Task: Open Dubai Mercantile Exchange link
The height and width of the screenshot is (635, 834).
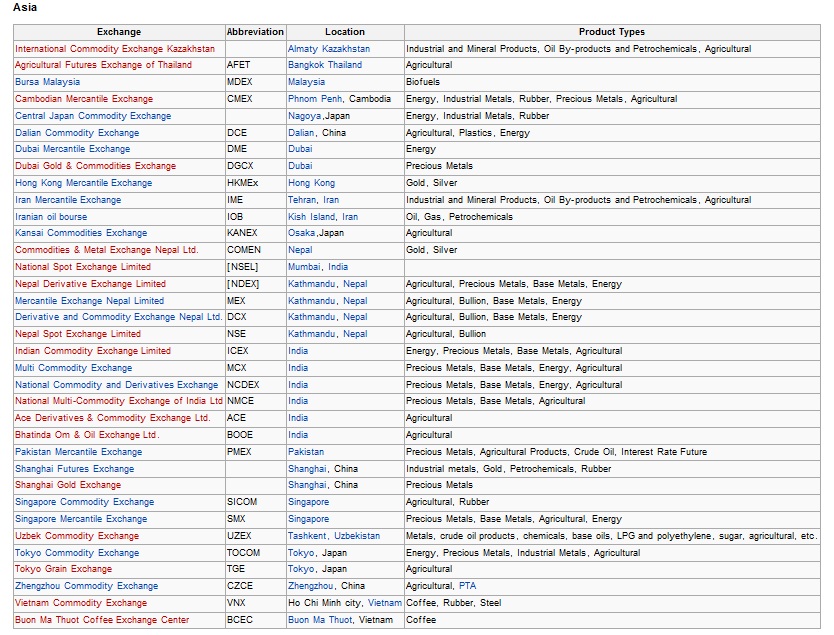Action: tap(72, 149)
